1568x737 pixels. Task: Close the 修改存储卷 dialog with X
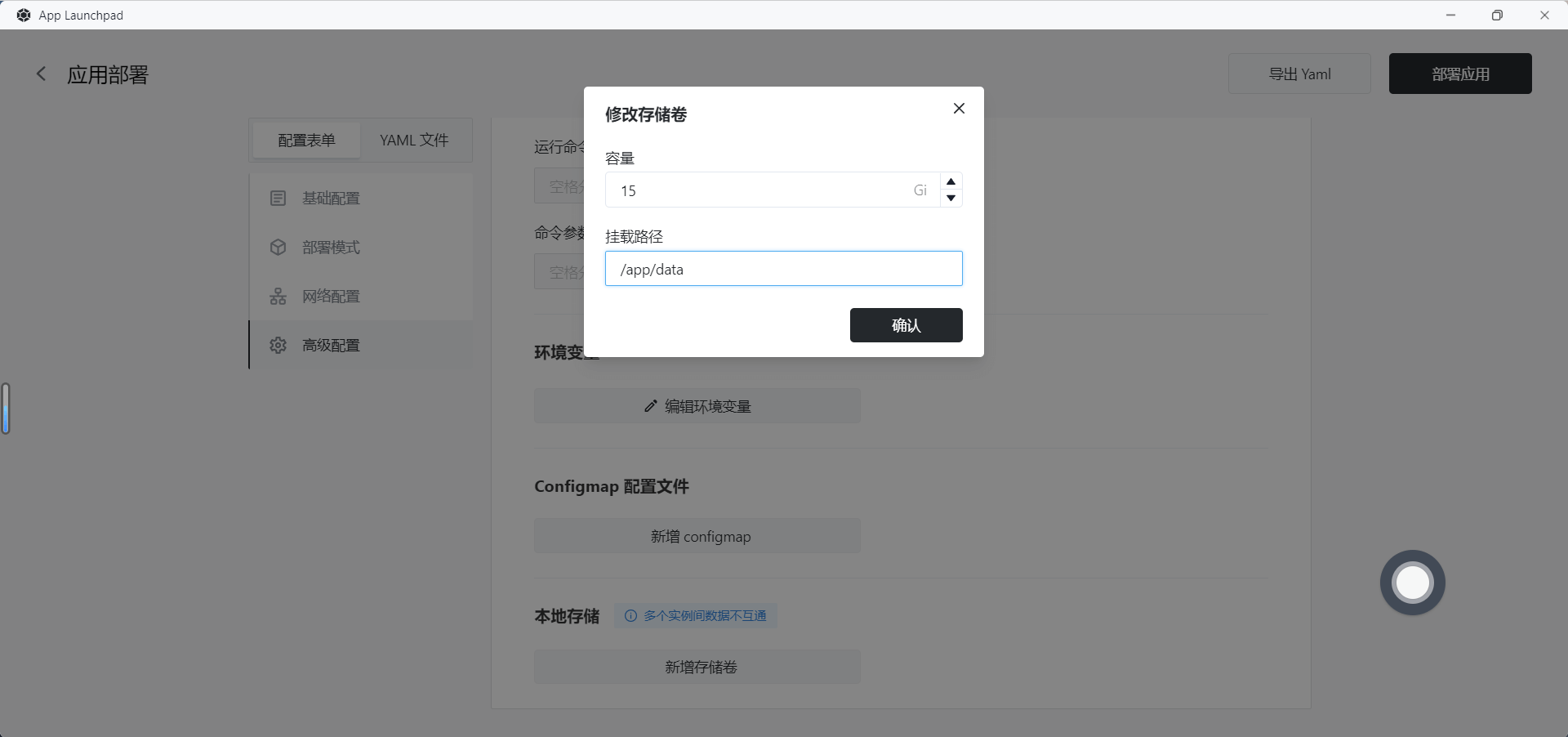(959, 109)
